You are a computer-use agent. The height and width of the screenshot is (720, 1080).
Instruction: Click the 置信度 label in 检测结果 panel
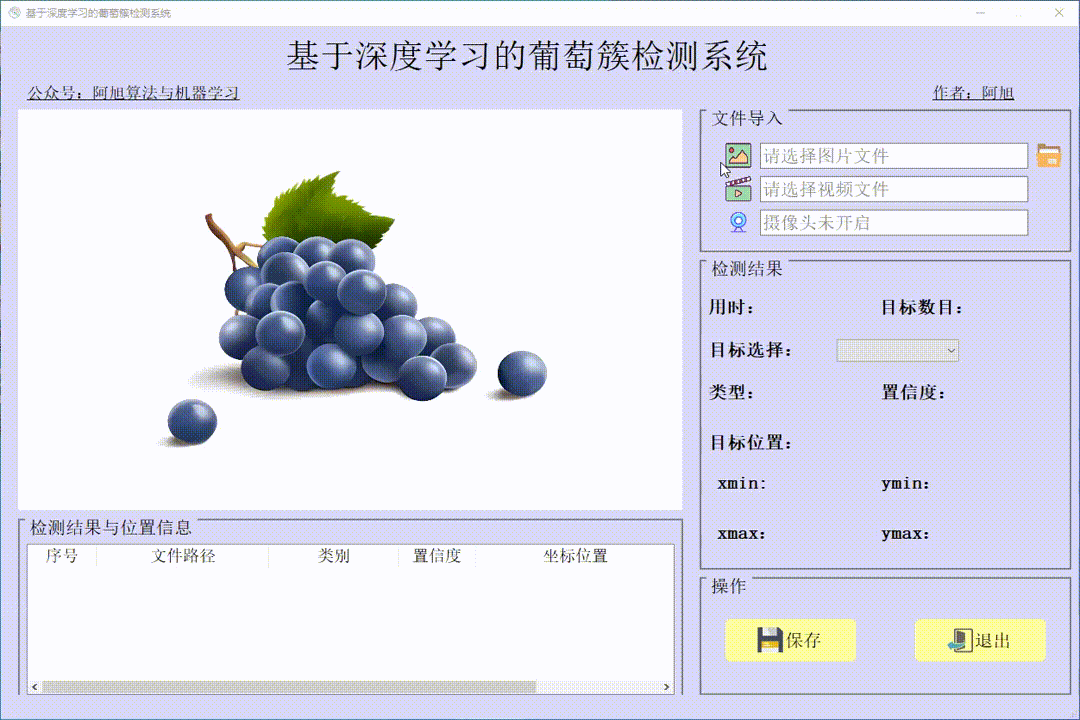(913, 393)
